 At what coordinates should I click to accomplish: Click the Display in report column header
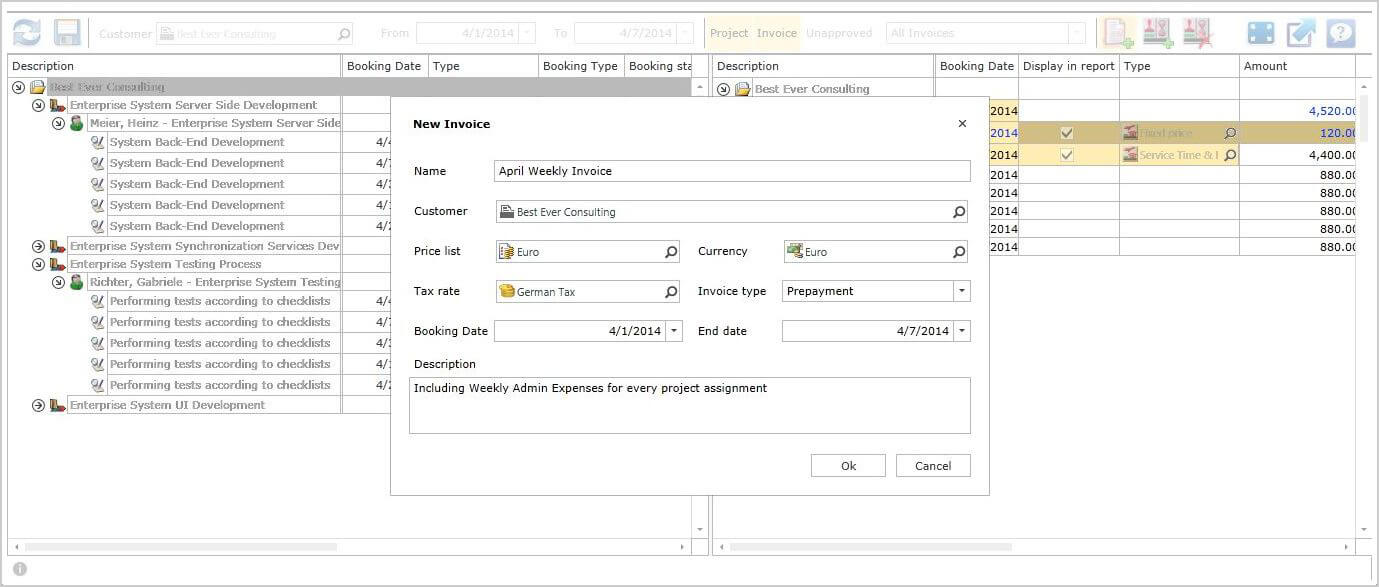pyautogui.click(x=1068, y=66)
